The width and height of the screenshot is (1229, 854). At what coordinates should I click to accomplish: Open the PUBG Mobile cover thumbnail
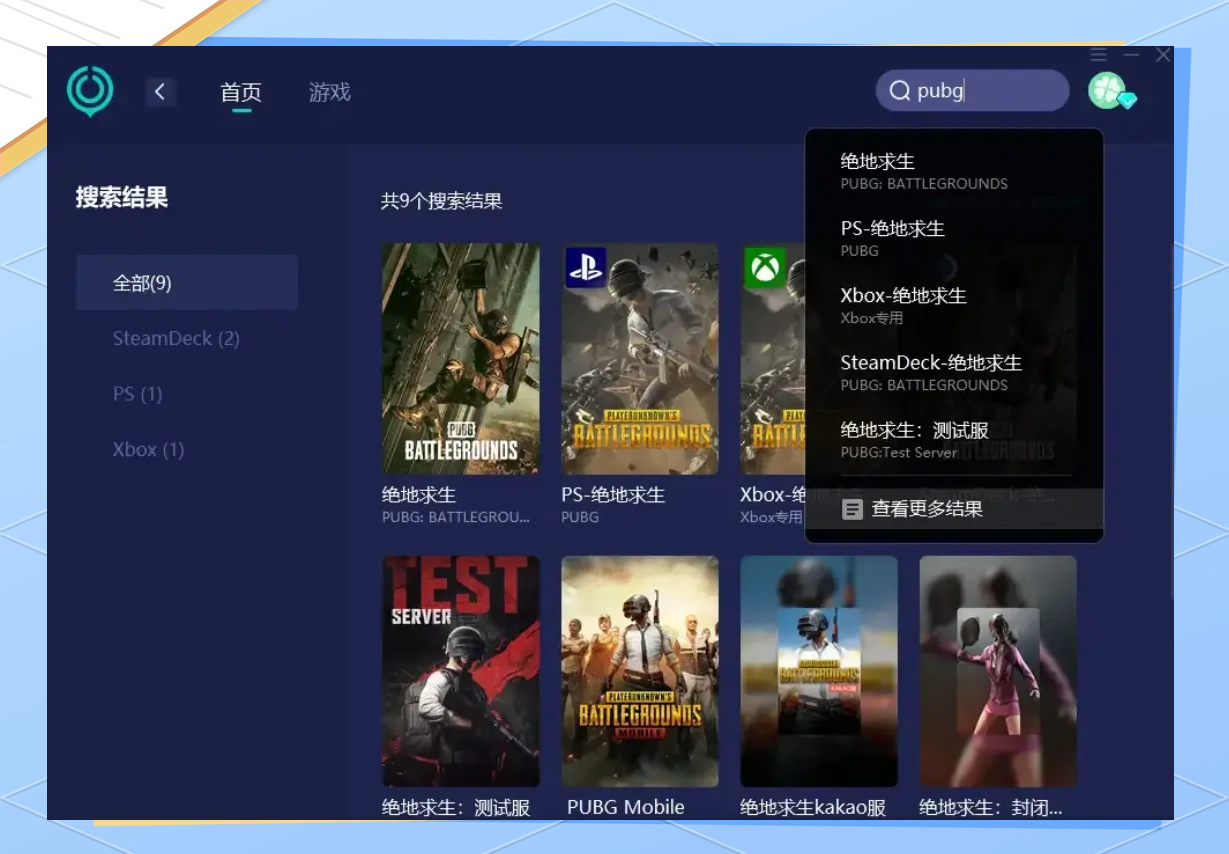640,672
